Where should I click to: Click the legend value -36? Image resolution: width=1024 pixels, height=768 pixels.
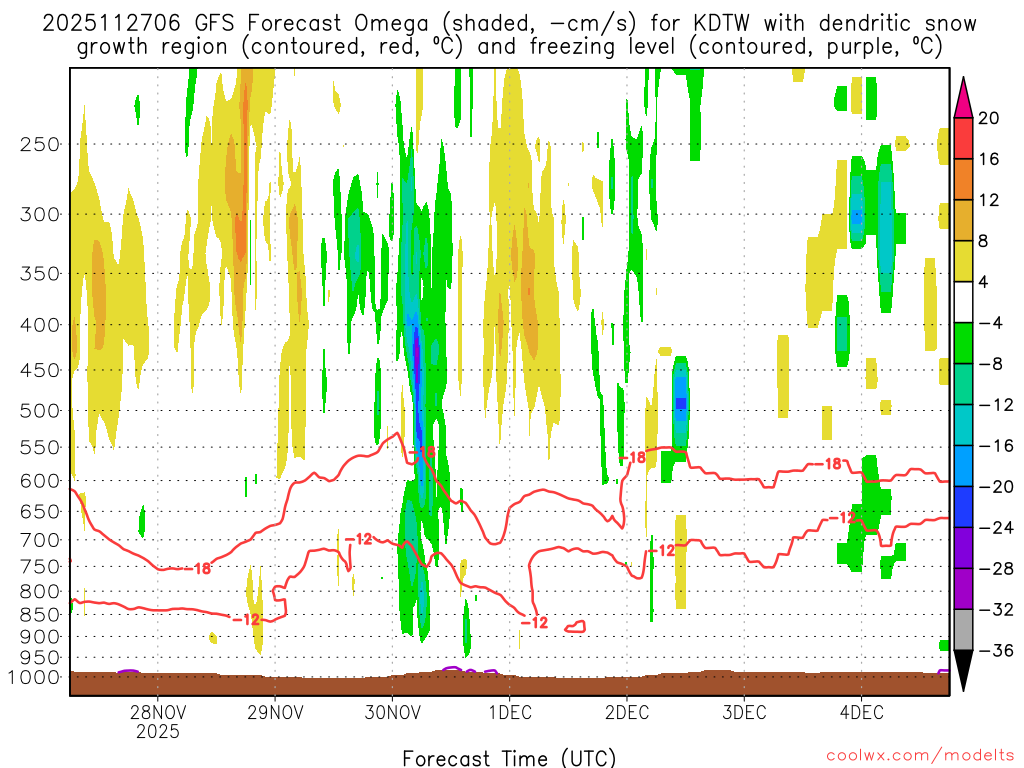click(996, 650)
